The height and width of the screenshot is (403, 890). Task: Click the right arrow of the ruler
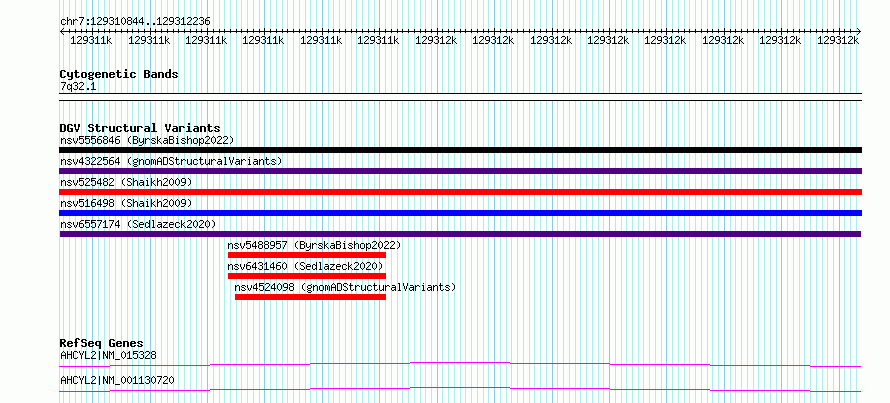point(858,31)
